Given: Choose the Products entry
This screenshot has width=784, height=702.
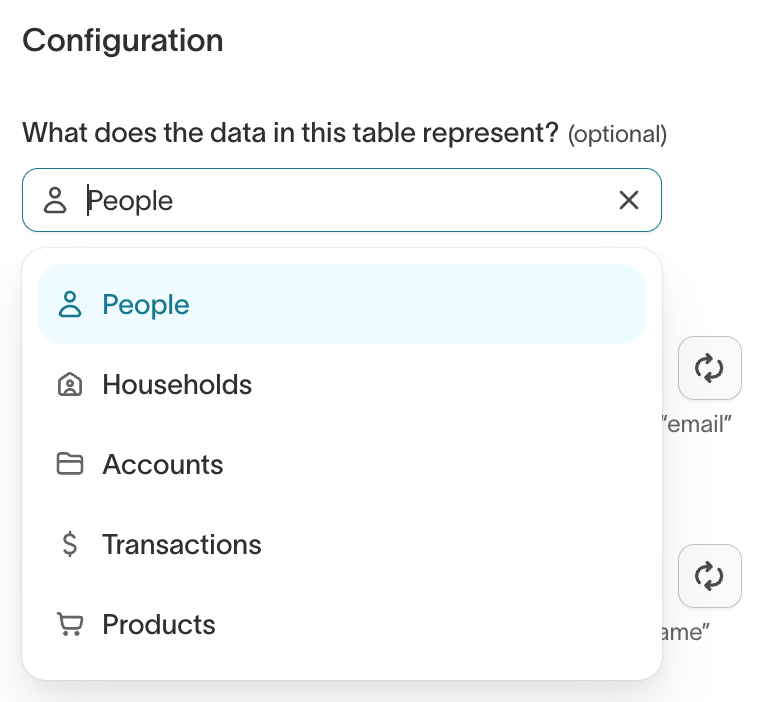Looking at the screenshot, I should (159, 625).
